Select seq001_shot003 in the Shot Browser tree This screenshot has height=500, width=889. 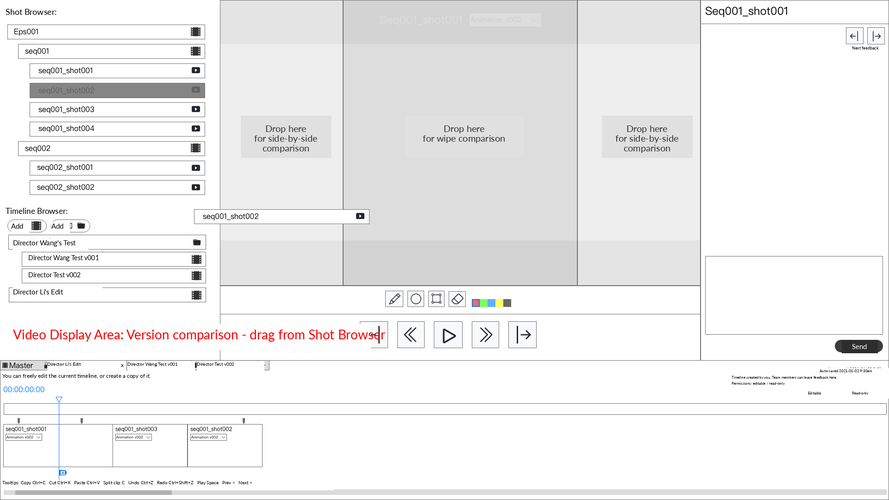[117, 109]
